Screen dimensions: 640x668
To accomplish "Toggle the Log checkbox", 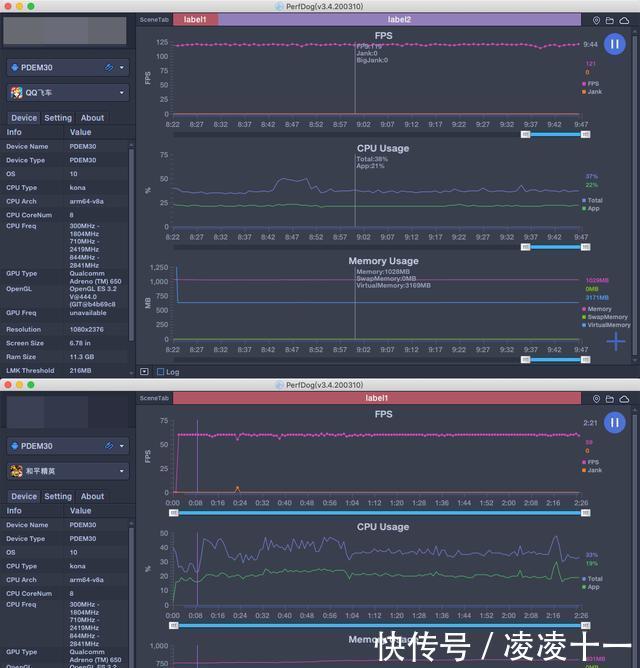I will (161, 371).
